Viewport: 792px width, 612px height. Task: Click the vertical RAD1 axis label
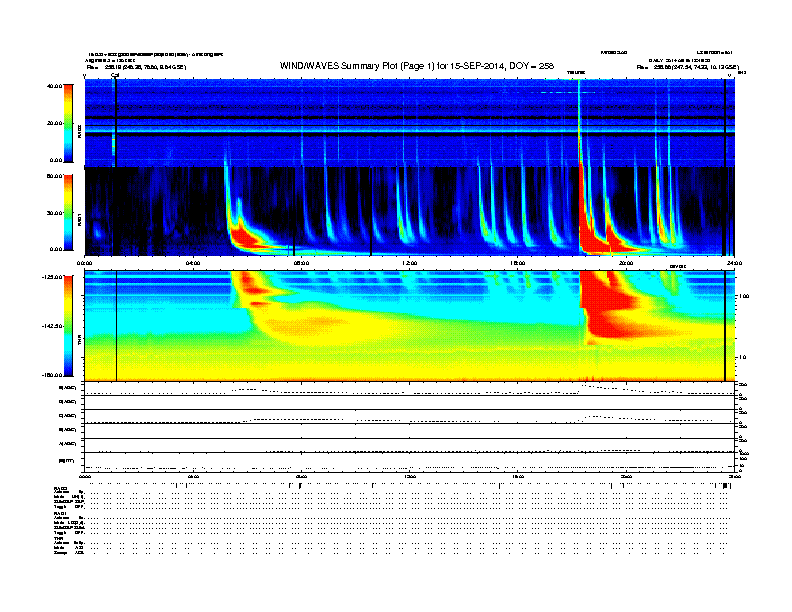tap(79, 219)
